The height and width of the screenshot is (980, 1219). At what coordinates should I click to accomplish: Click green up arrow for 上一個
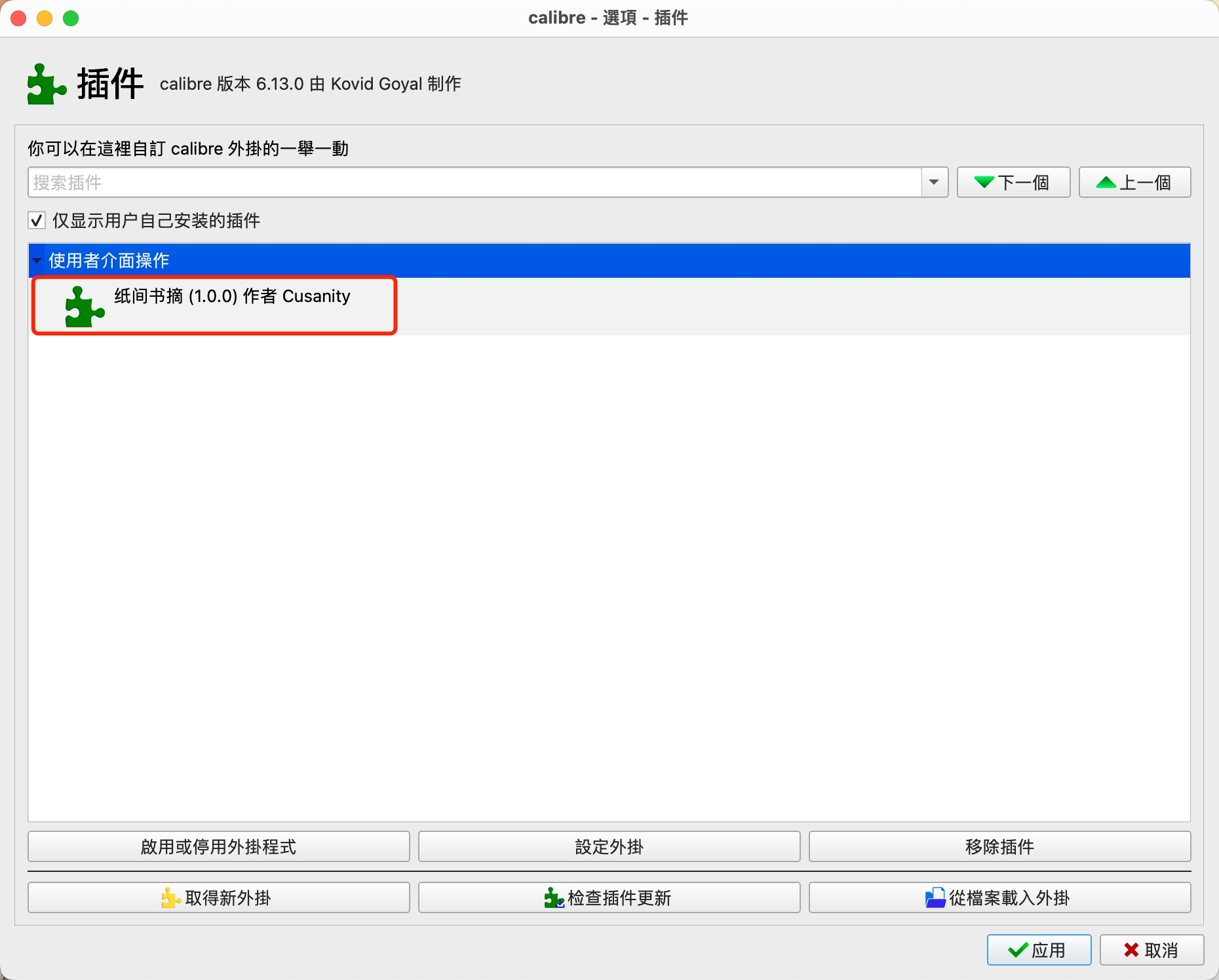tap(1106, 182)
